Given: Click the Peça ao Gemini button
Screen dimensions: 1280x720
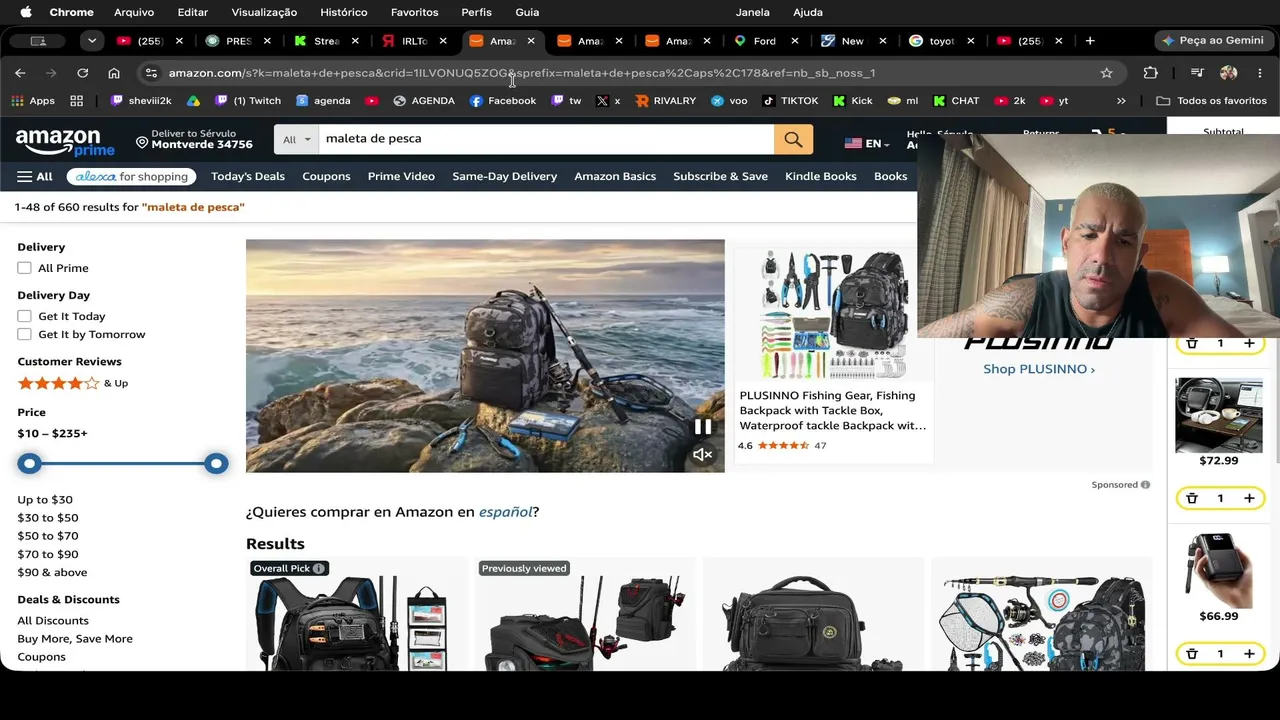Looking at the screenshot, I should [1213, 41].
